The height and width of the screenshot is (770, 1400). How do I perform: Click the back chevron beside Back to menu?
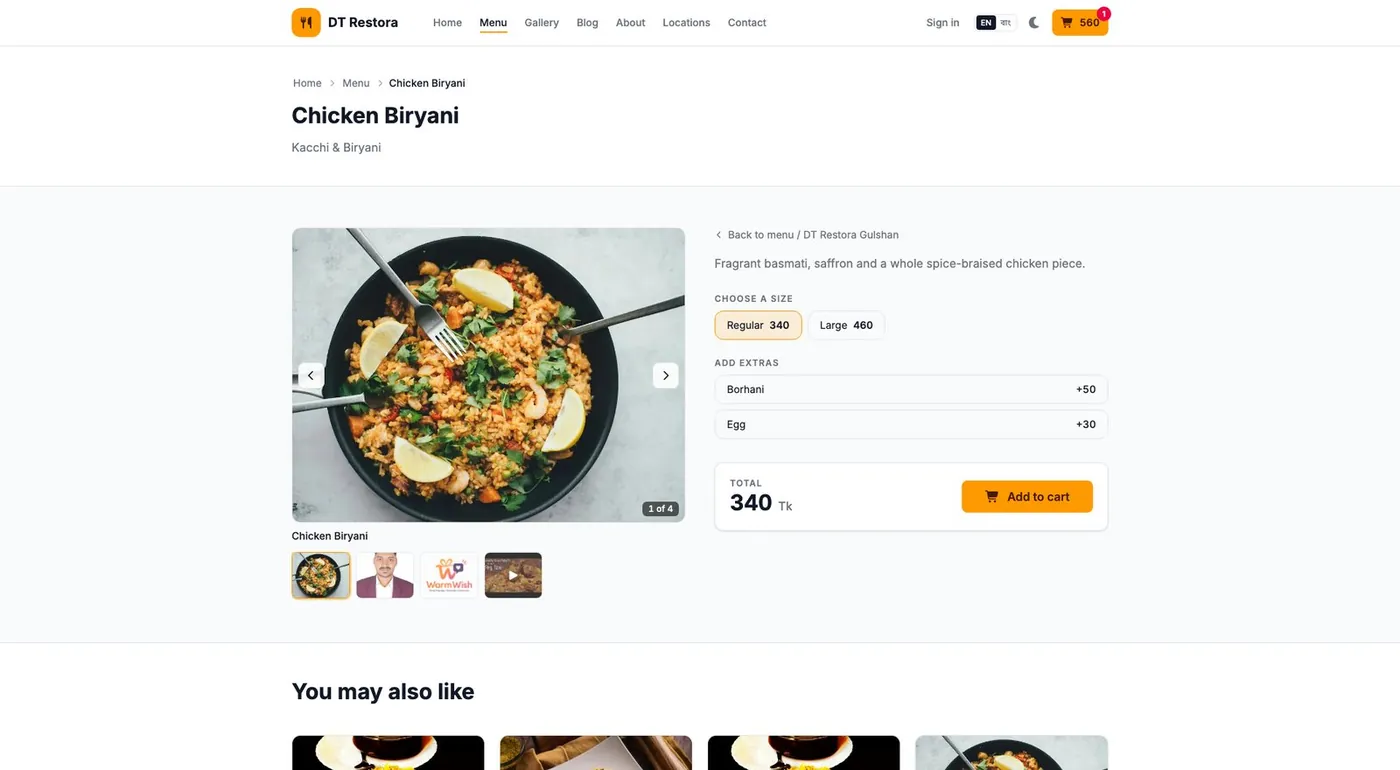coord(719,235)
